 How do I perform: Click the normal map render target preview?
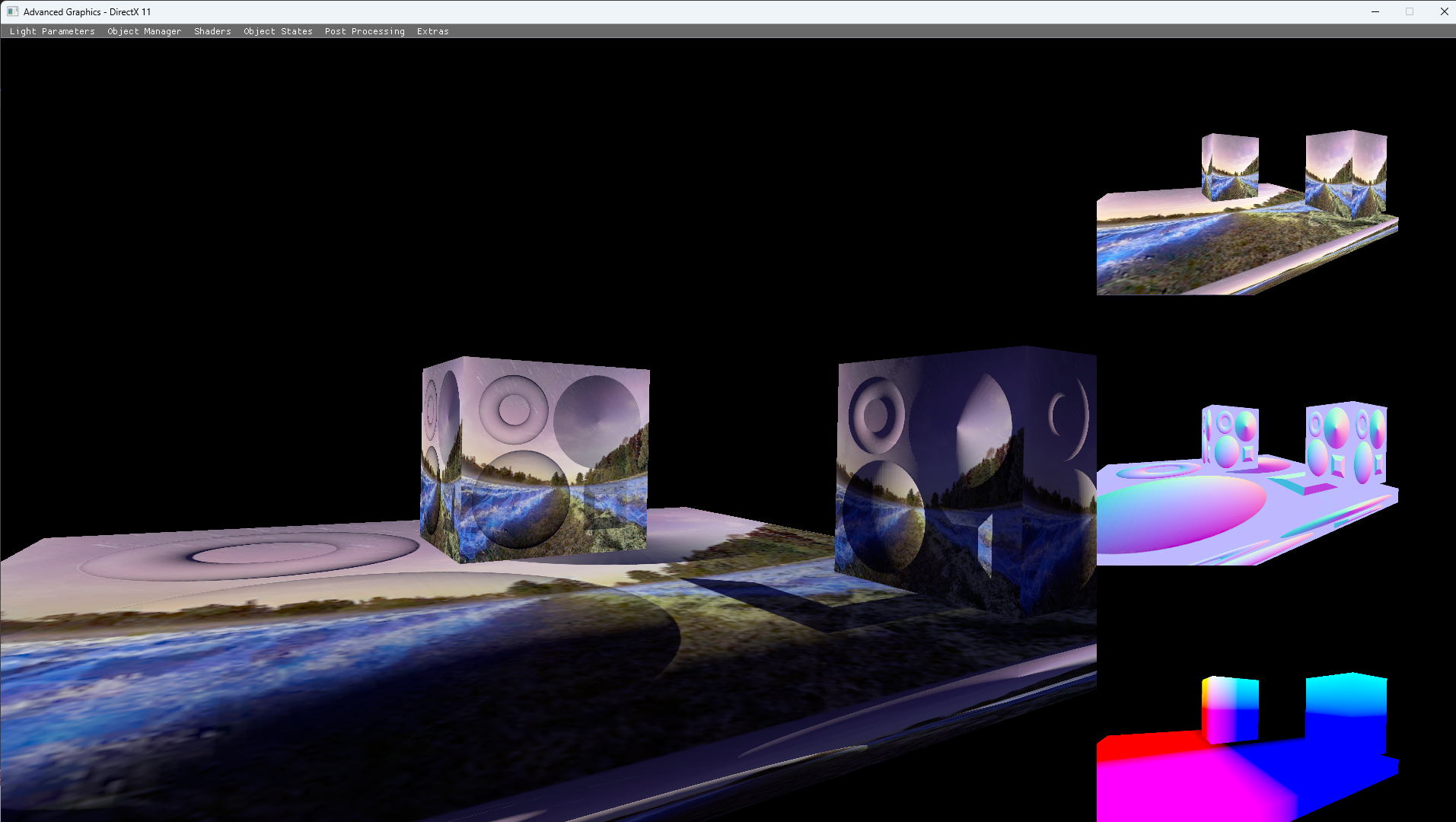click(1247, 483)
